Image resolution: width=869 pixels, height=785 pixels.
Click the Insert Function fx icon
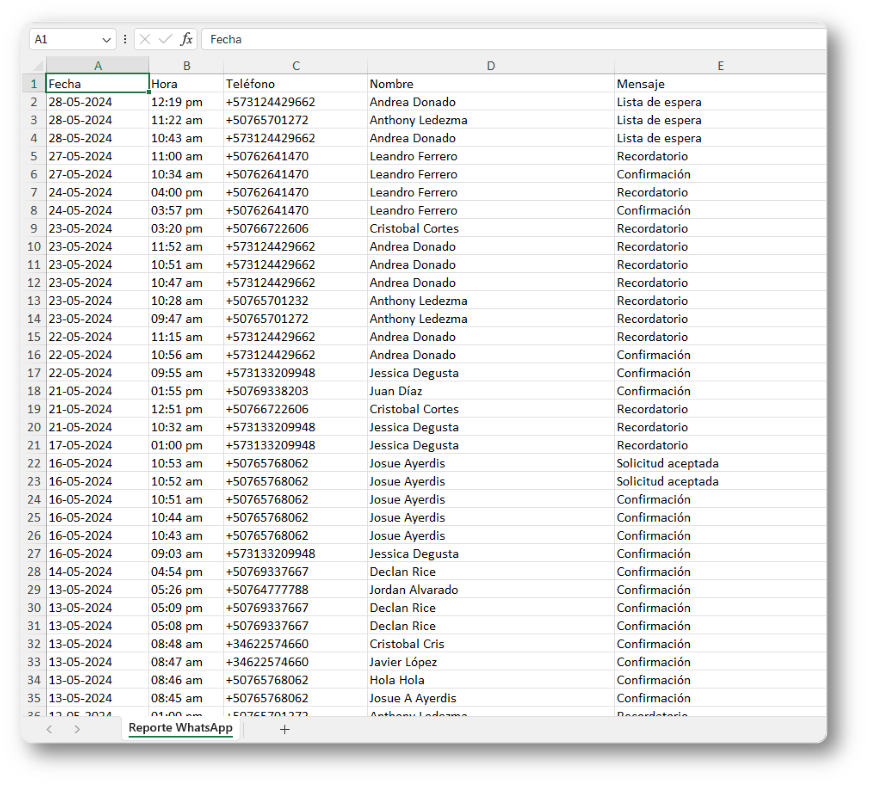186,39
